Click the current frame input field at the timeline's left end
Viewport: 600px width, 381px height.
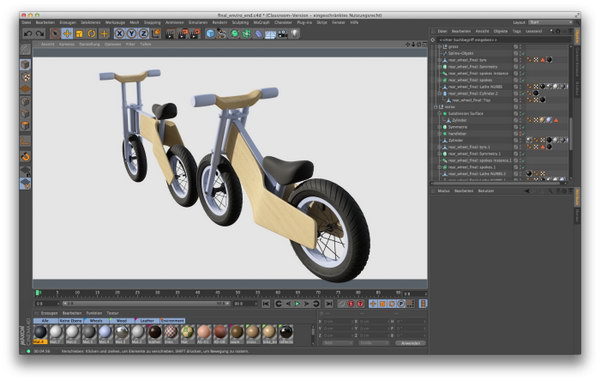(46, 304)
